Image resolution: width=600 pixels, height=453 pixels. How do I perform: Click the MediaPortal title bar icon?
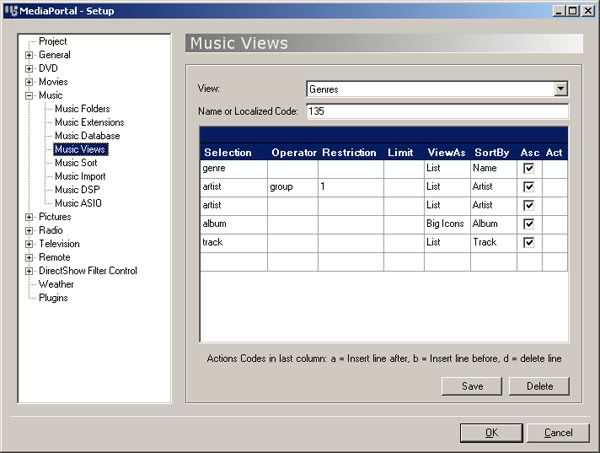point(11,11)
